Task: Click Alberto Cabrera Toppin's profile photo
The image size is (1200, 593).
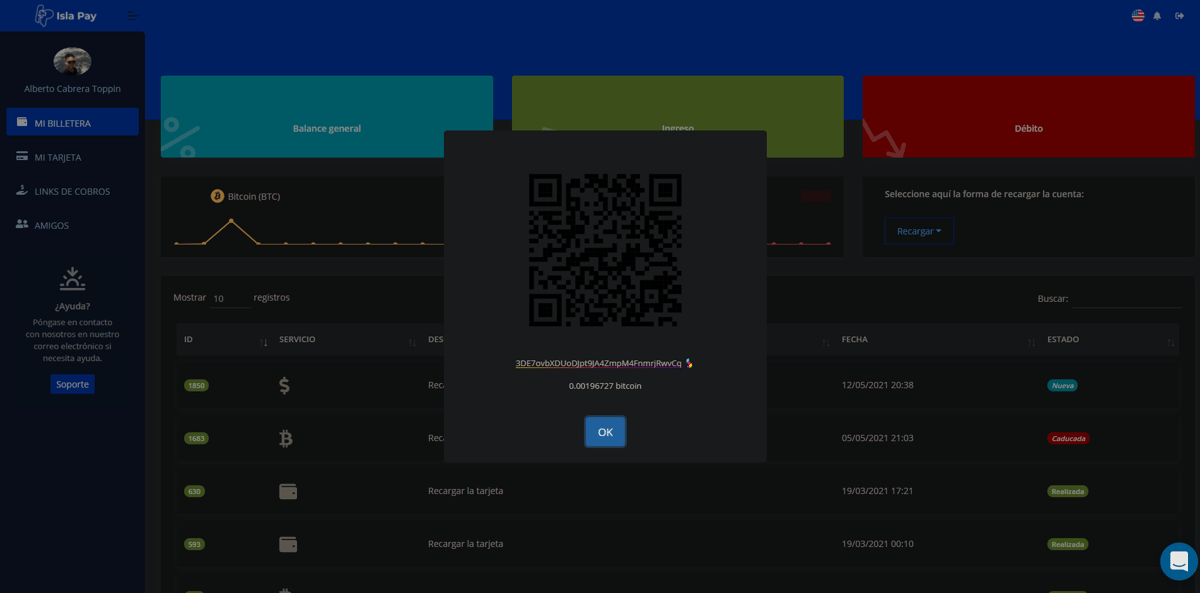Action: (x=72, y=61)
